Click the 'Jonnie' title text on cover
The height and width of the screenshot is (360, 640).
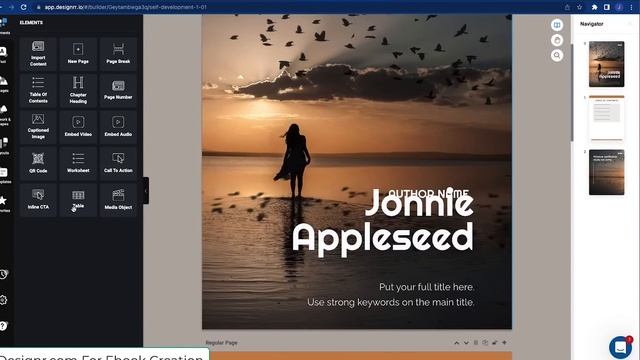point(419,203)
